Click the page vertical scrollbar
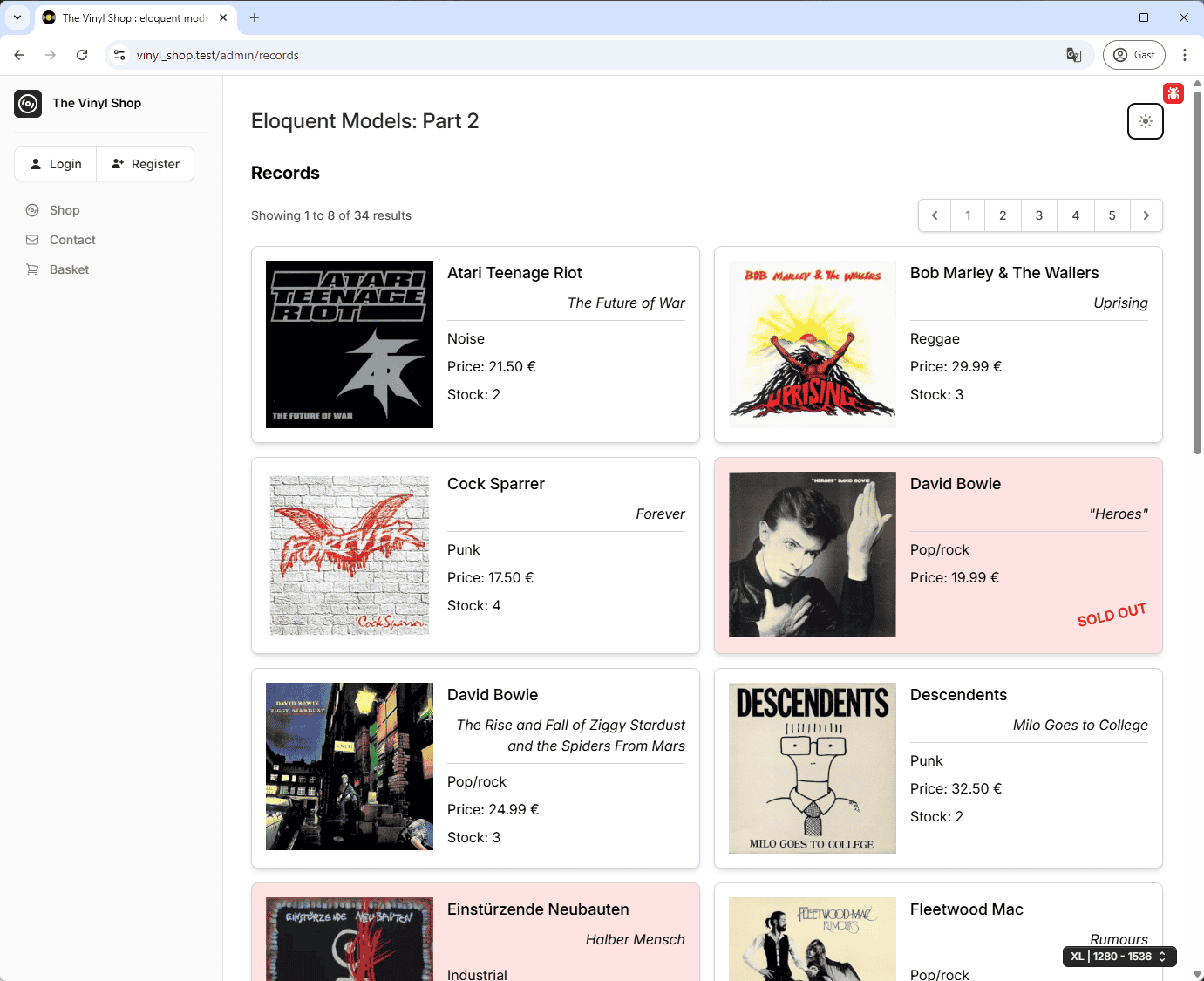Viewport: 1204px width, 981px height. pos(1197,271)
